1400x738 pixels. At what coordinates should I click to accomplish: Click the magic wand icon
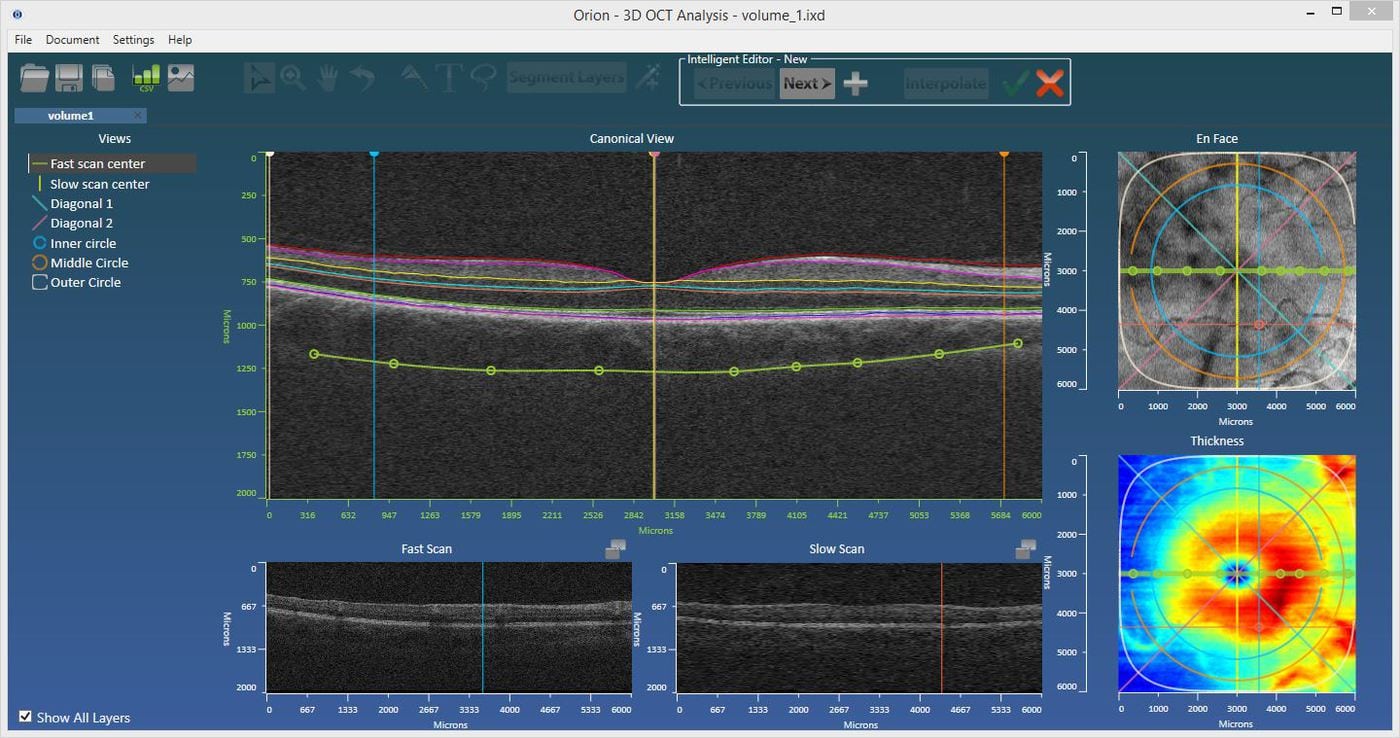648,78
